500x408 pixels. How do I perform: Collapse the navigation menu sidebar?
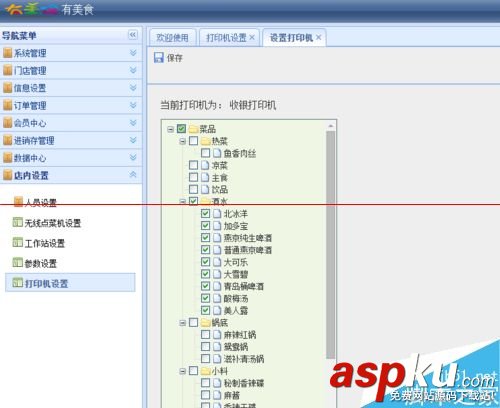[133, 35]
